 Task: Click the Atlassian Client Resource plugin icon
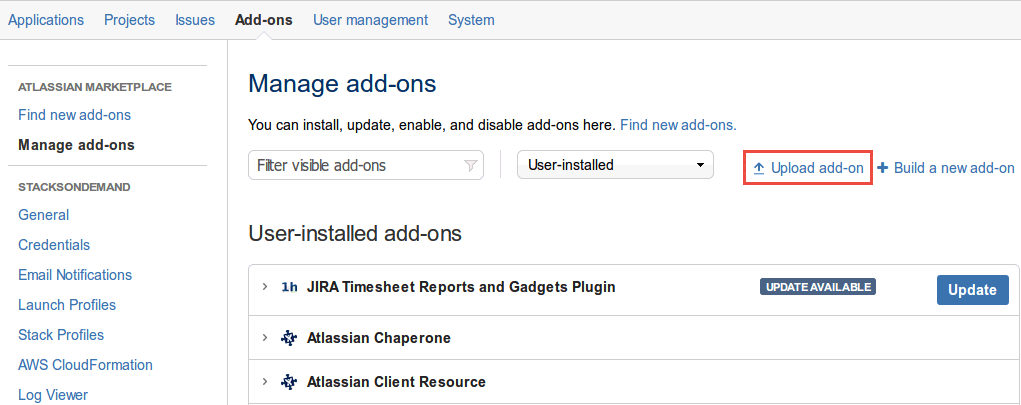tap(288, 382)
